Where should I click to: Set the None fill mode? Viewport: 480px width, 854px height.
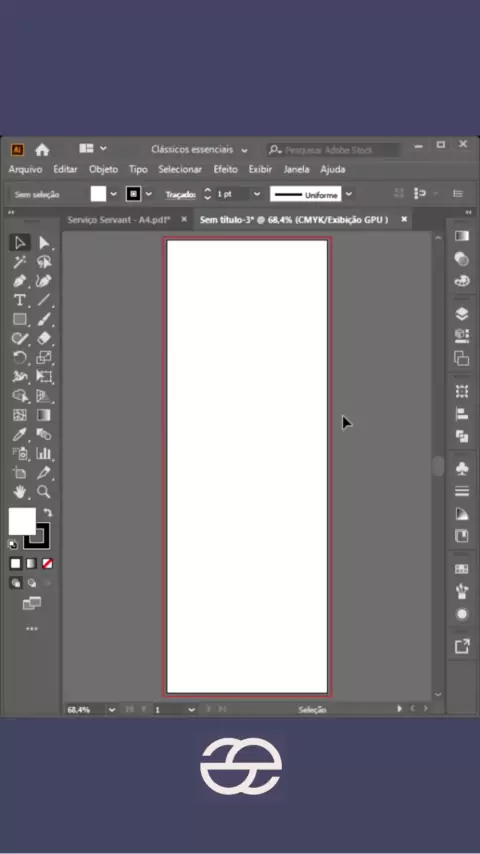point(47,563)
